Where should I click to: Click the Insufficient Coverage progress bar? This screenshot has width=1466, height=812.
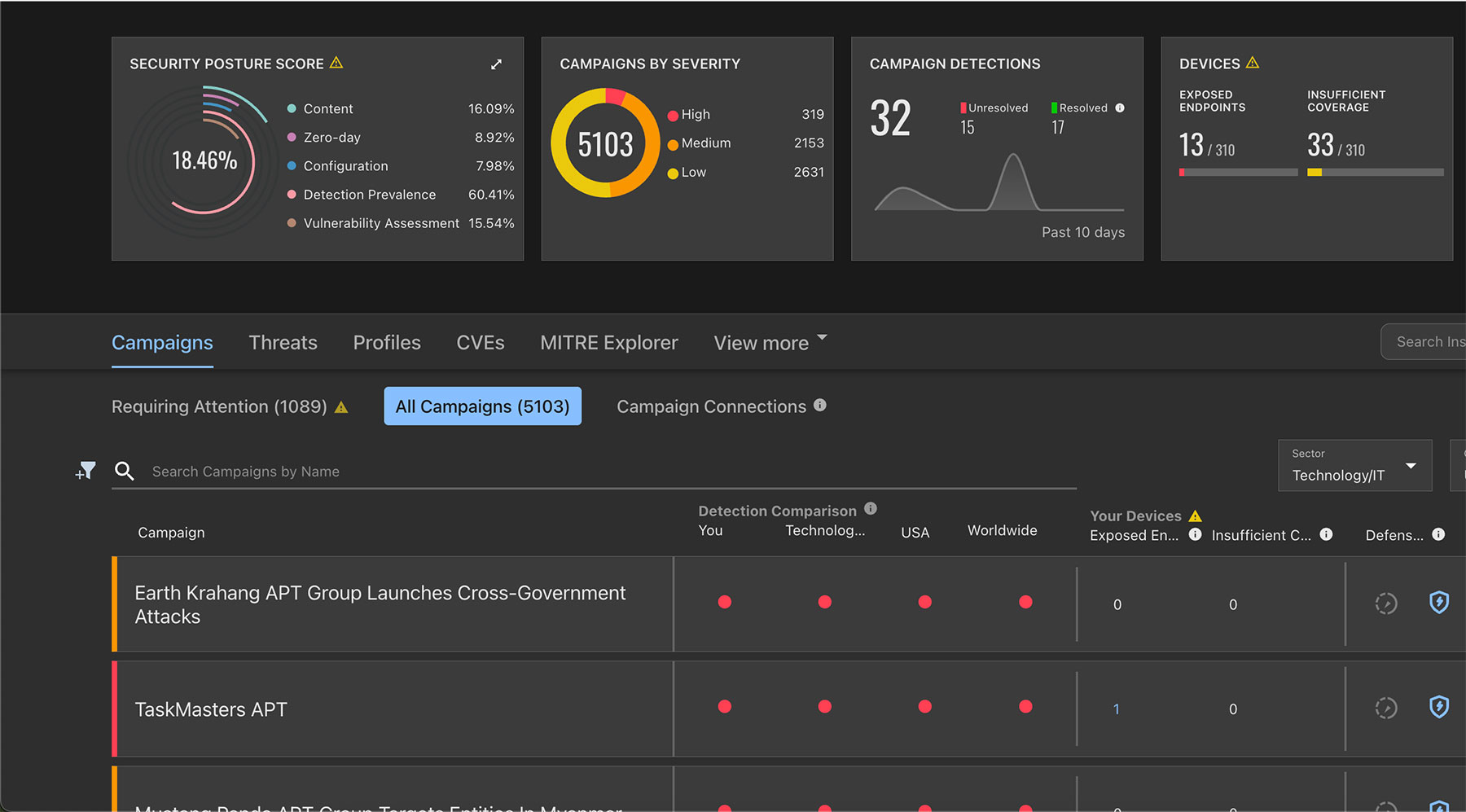(1375, 173)
